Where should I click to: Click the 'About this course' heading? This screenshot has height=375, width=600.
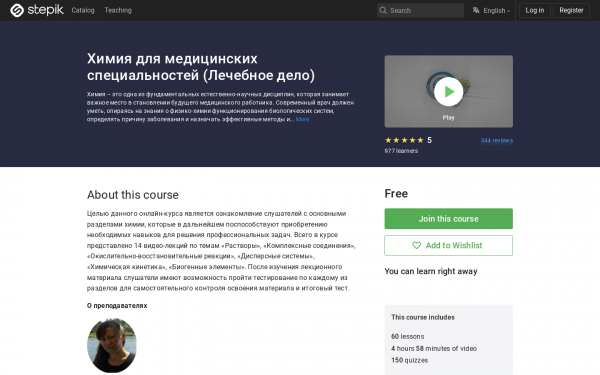point(132,195)
